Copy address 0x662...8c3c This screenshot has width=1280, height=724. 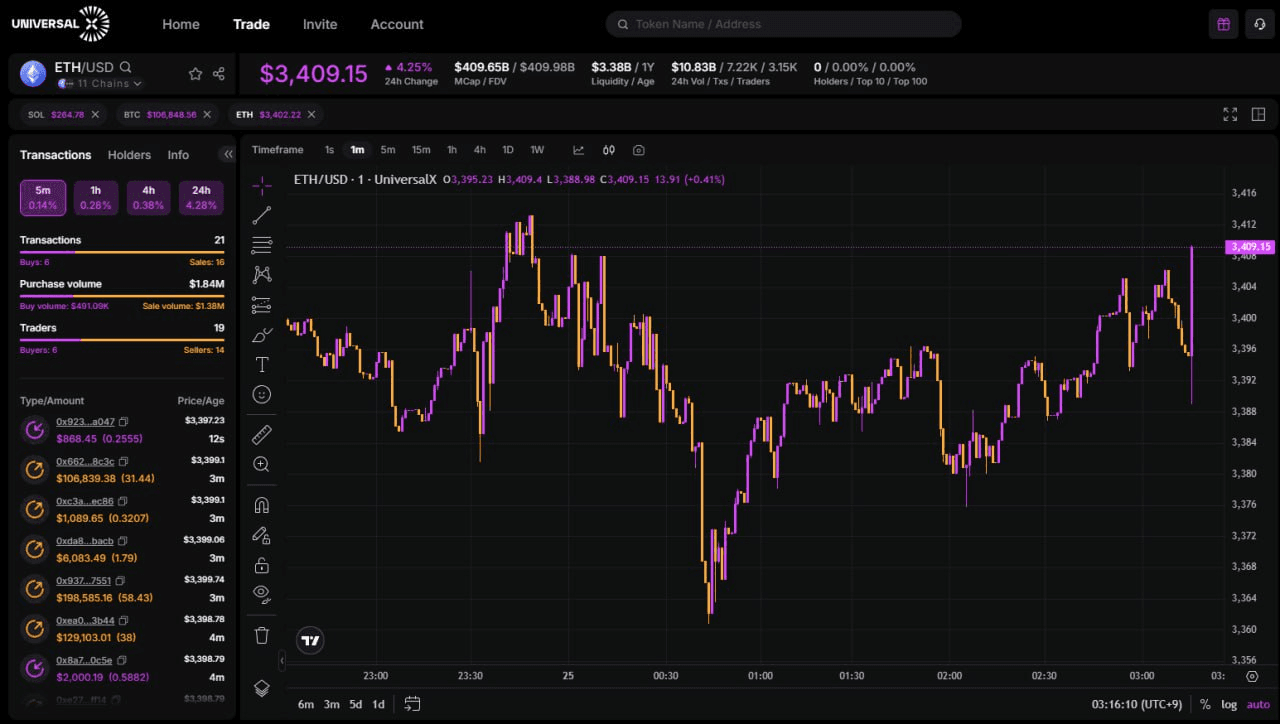123,462
